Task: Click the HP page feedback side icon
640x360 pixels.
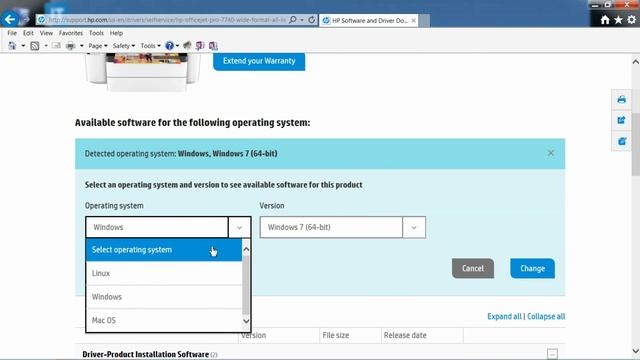Action: 622,141
